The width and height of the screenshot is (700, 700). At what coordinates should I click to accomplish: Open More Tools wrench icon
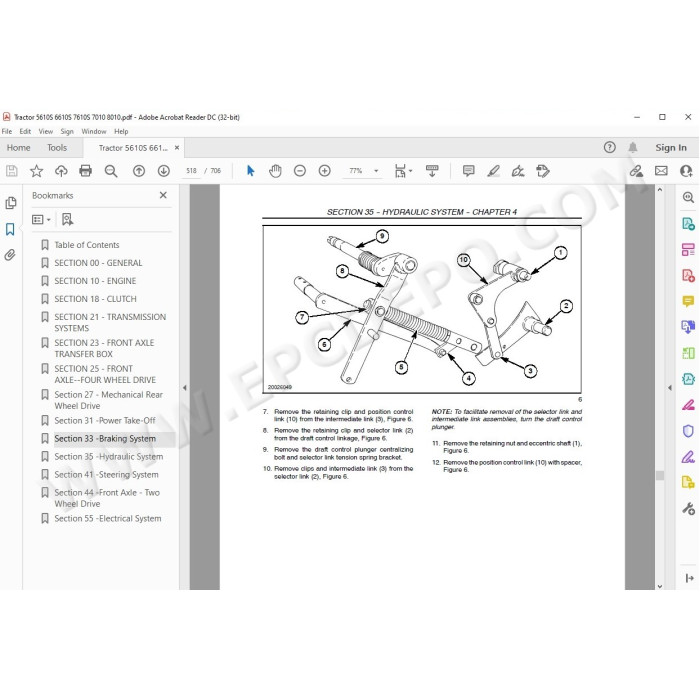pos(688,508)
